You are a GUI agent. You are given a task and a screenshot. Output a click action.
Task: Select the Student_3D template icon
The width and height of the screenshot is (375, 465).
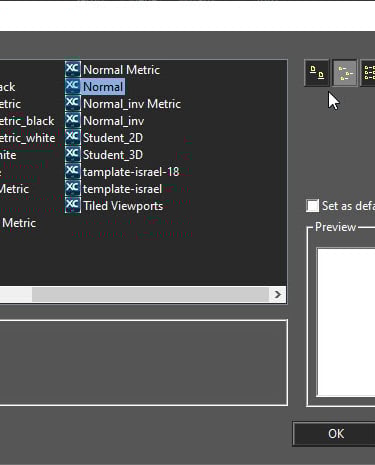pyautogui.click(x=72, y=154)
